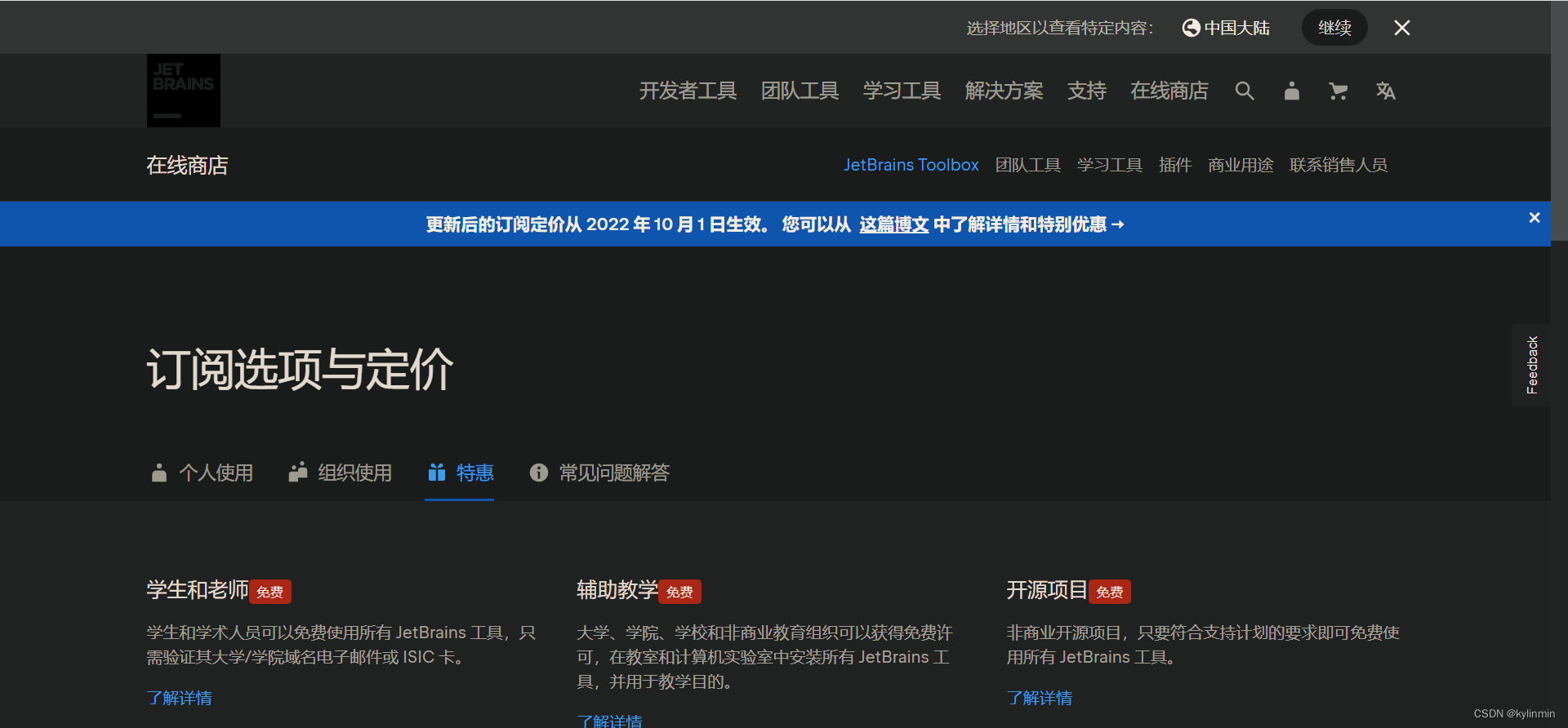Click the 辅助教学 heading
The height and width of the screenshot is (728, 1568).
pyautogui.click(x=617, y=590)
